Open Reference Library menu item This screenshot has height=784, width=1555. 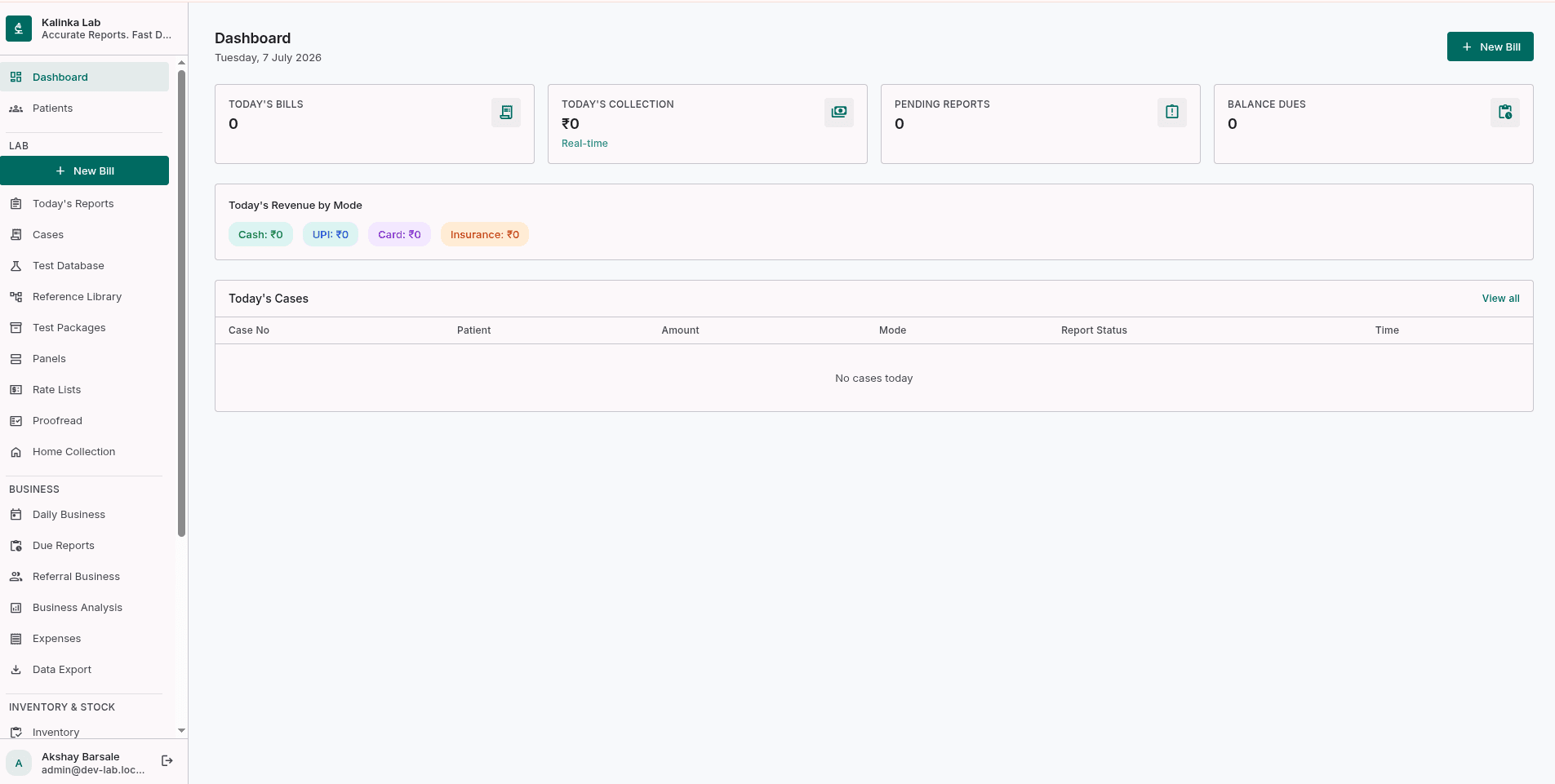click(x=84, y=296)
